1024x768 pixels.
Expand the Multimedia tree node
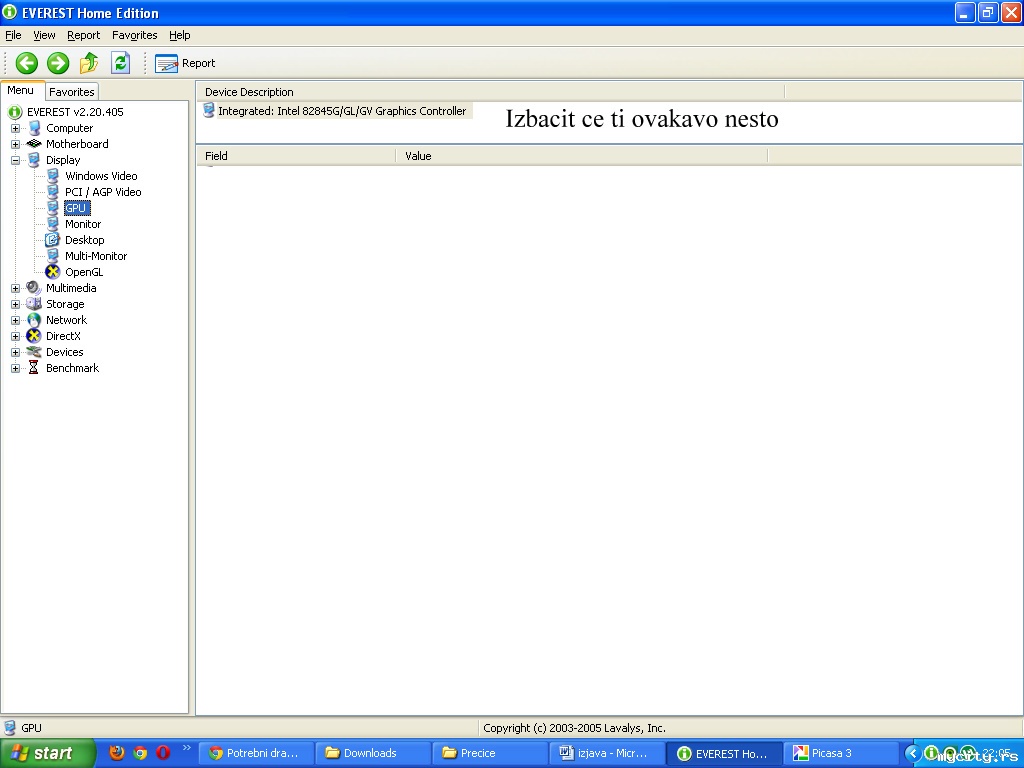click(15, 288)
